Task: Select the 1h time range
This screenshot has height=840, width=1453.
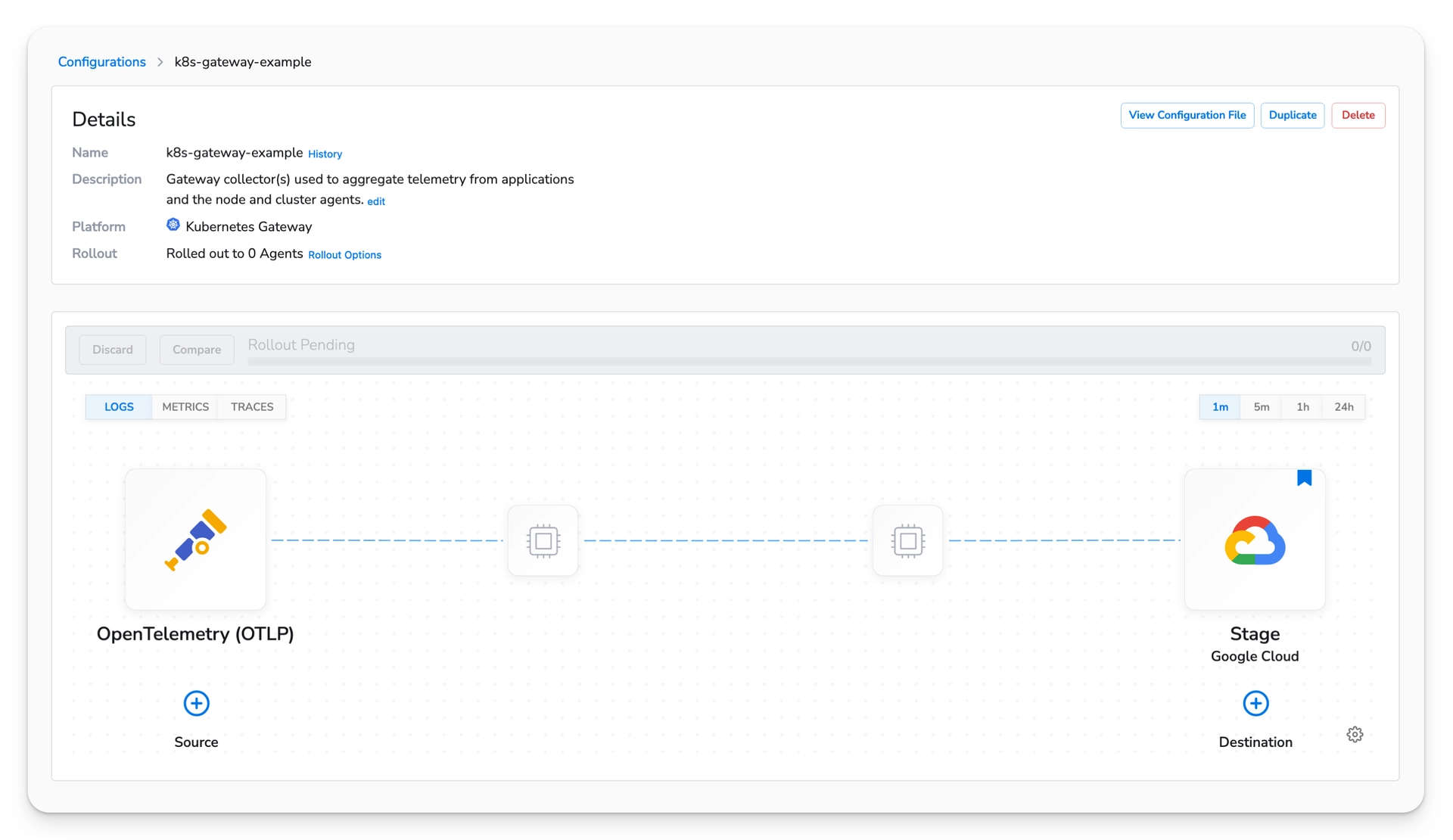Action: coord(1302,406)
